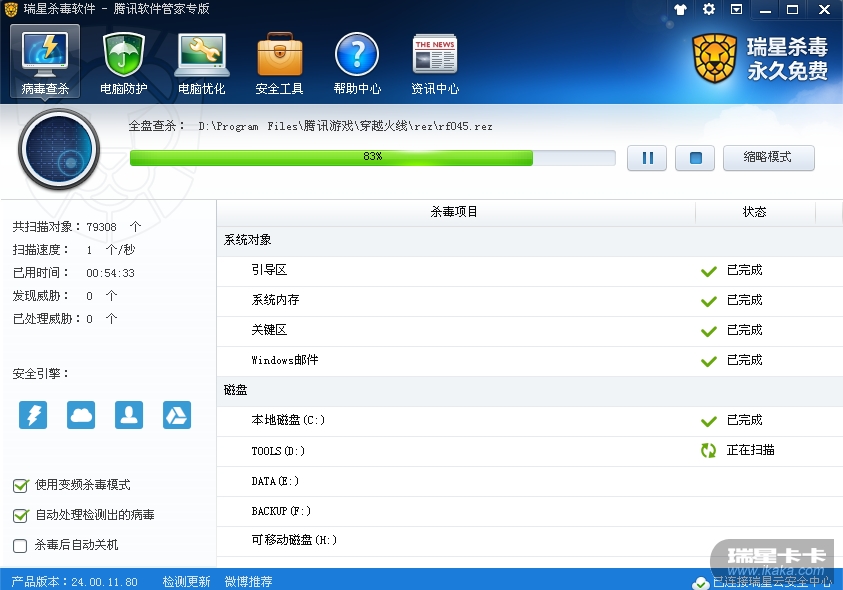Image resolution: width=843 pixels, height=590 pixels.
Task: Open skin changer shirt icon
Action: [681, 10]
